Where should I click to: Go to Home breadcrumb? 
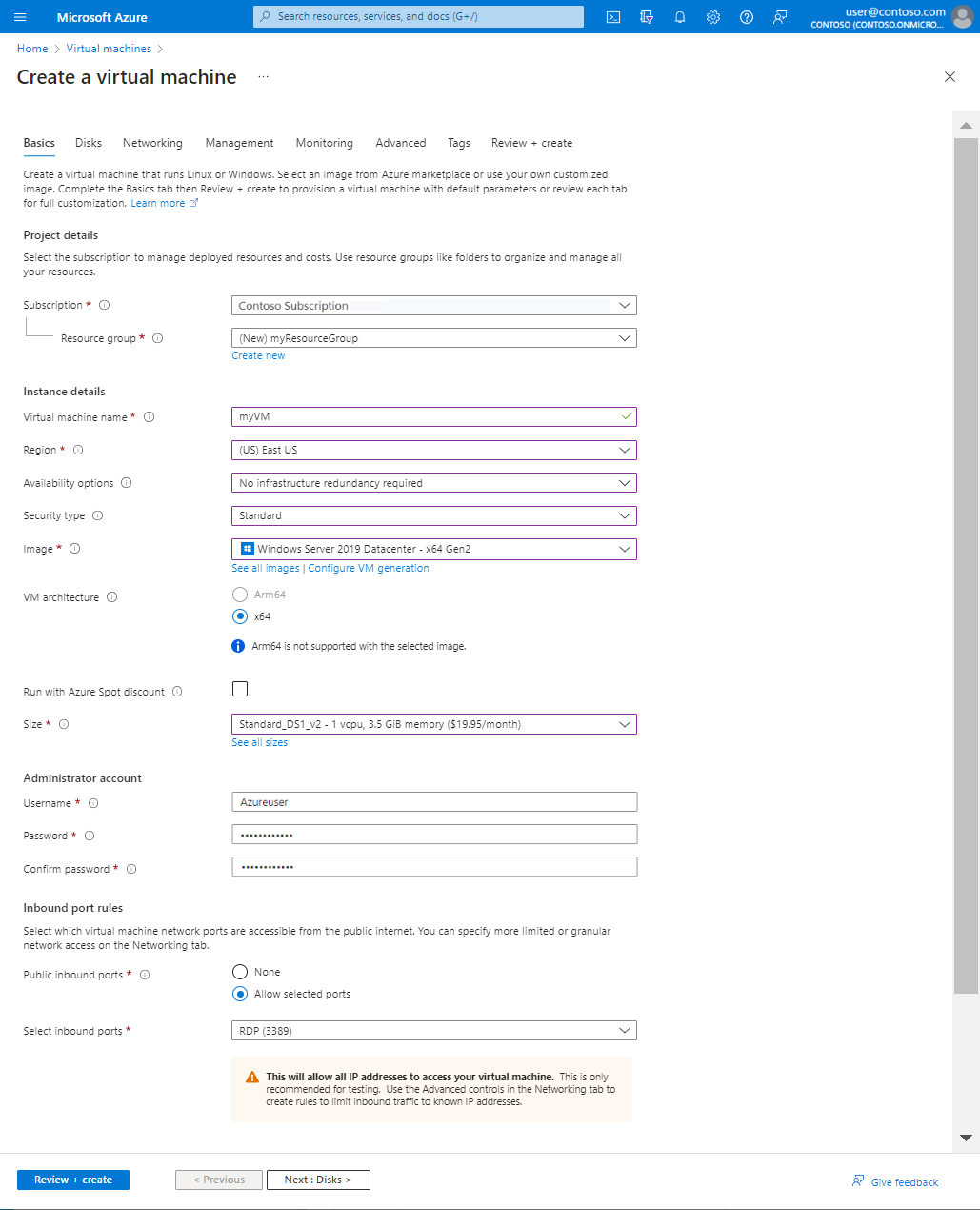click(x=32, y=49)
